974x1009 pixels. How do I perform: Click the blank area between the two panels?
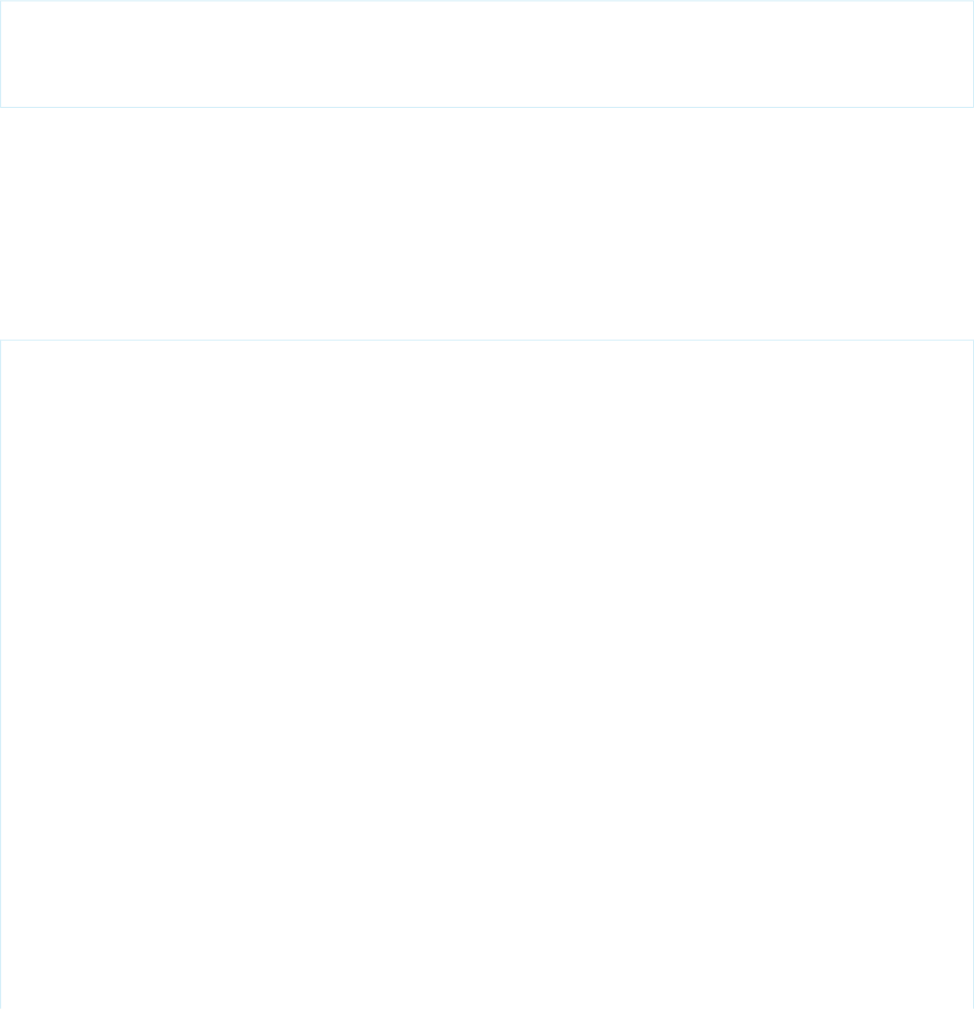point(487,223)
